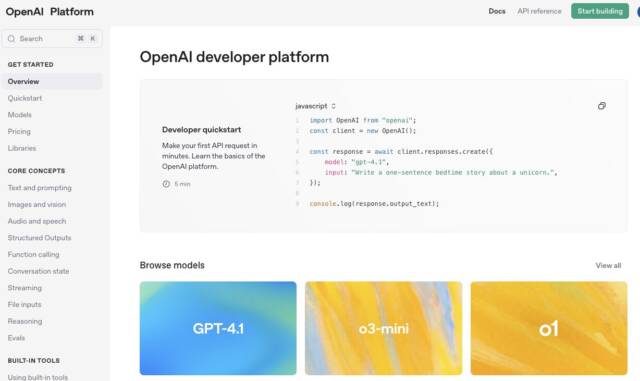Click the search magnifier icon
Screen dimensions: 640x381
coord(11,38)
